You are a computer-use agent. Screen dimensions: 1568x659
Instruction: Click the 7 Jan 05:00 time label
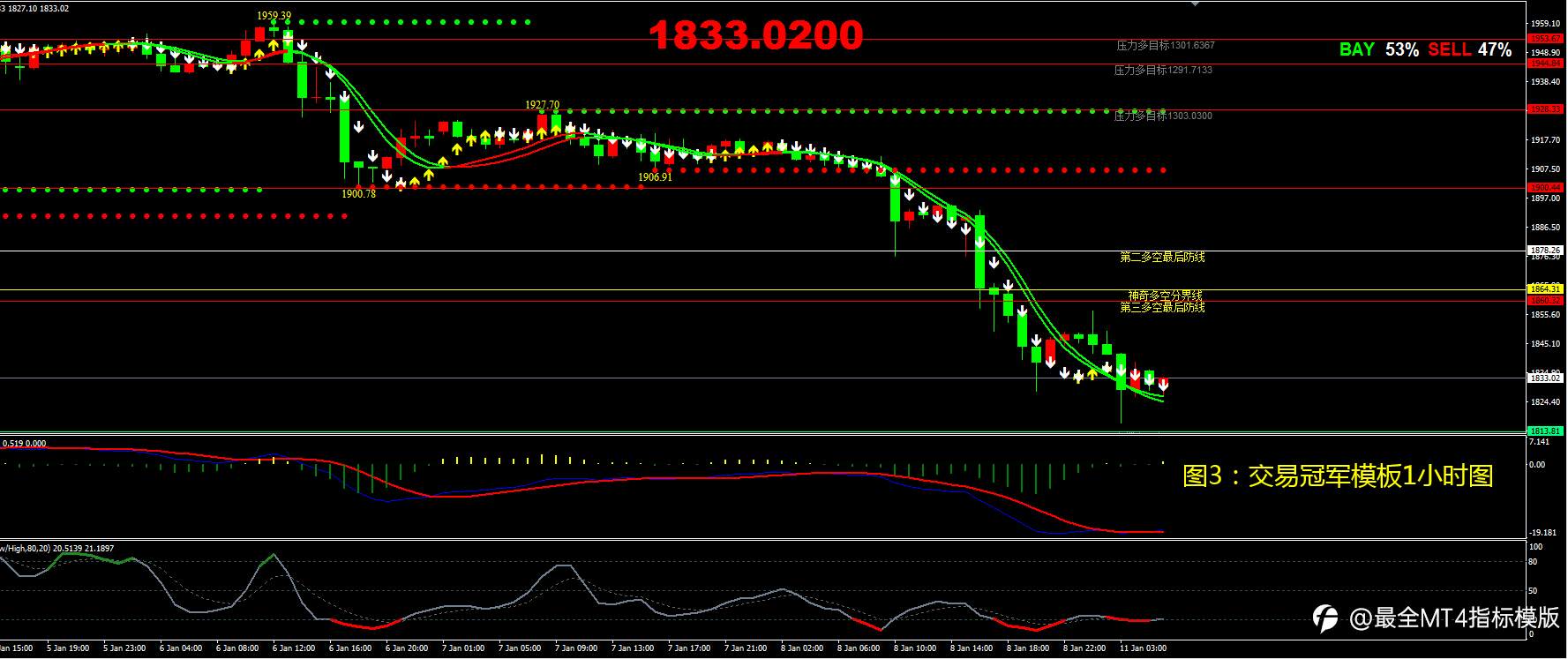[x=520, y=648]
